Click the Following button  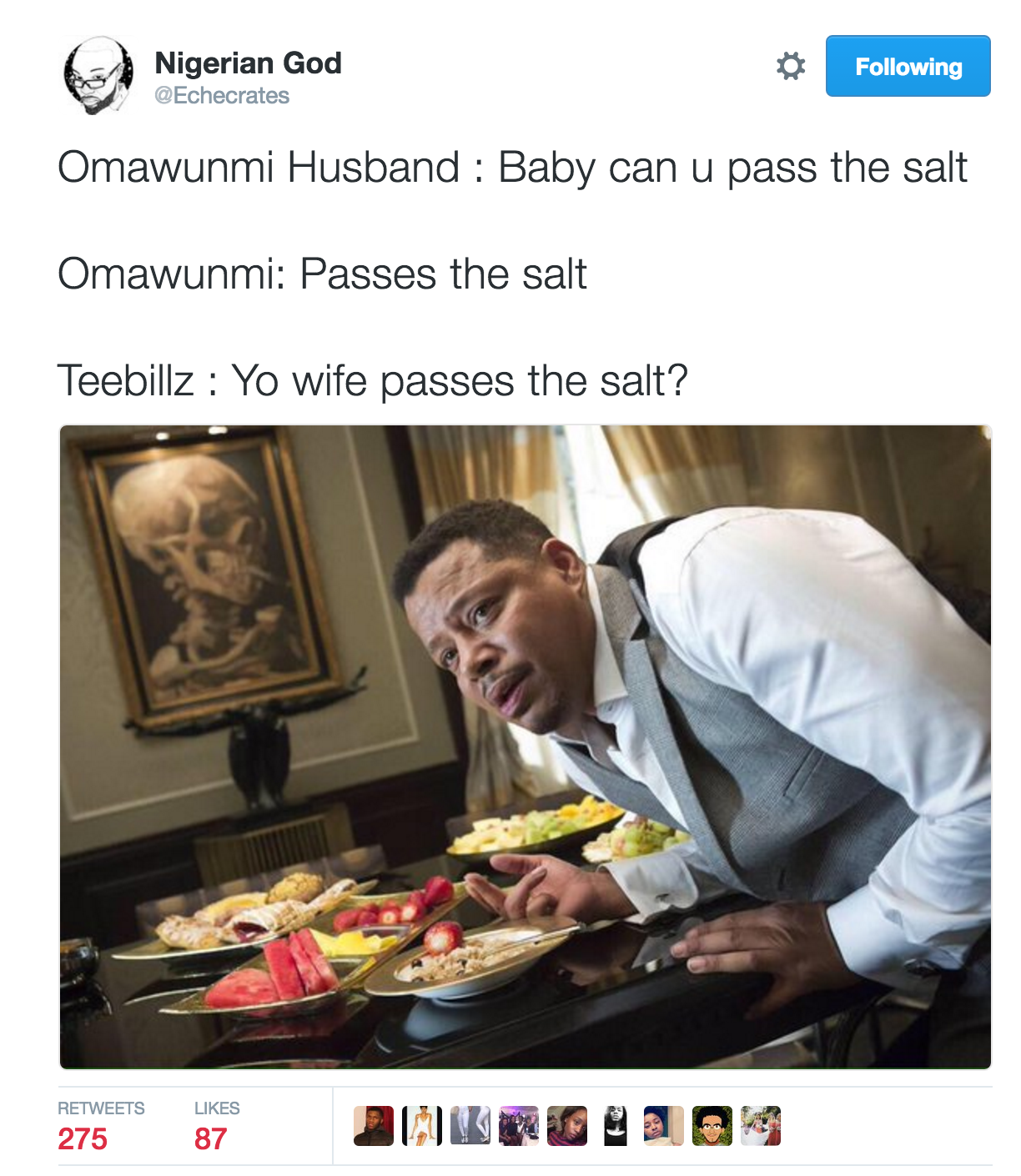pos(908,66)
